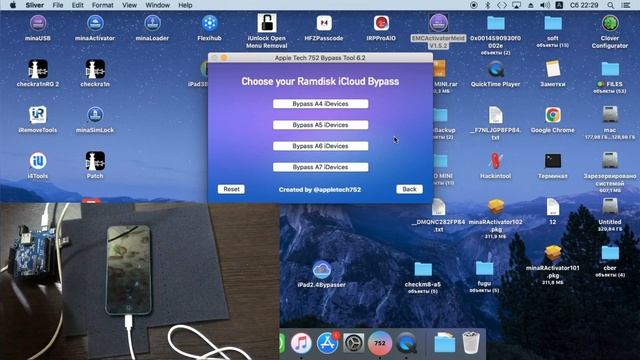
Task: Open iTunes Music in the Dock
Action: click(301, 343)
